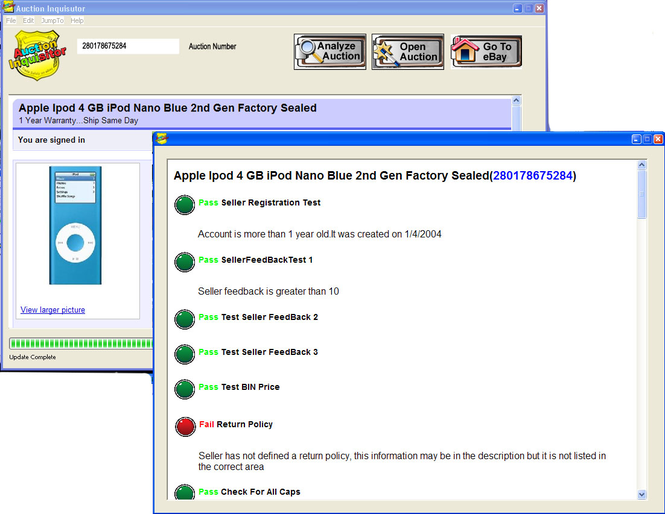
Task: Click green indicator for Check For All Caps
Action: (x=184, y=493)
